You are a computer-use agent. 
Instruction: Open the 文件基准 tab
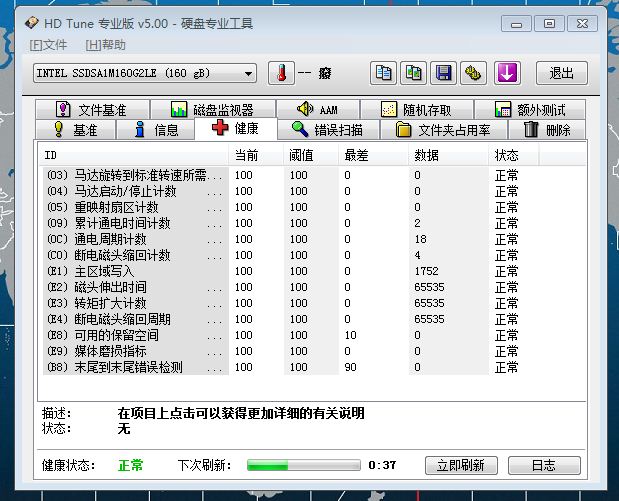(92, 109)
